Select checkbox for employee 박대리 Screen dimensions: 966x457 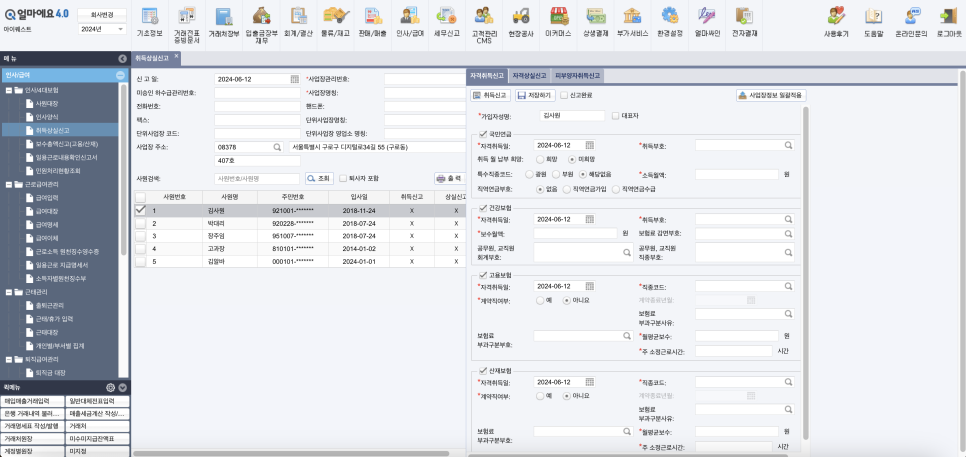[140, 224]
